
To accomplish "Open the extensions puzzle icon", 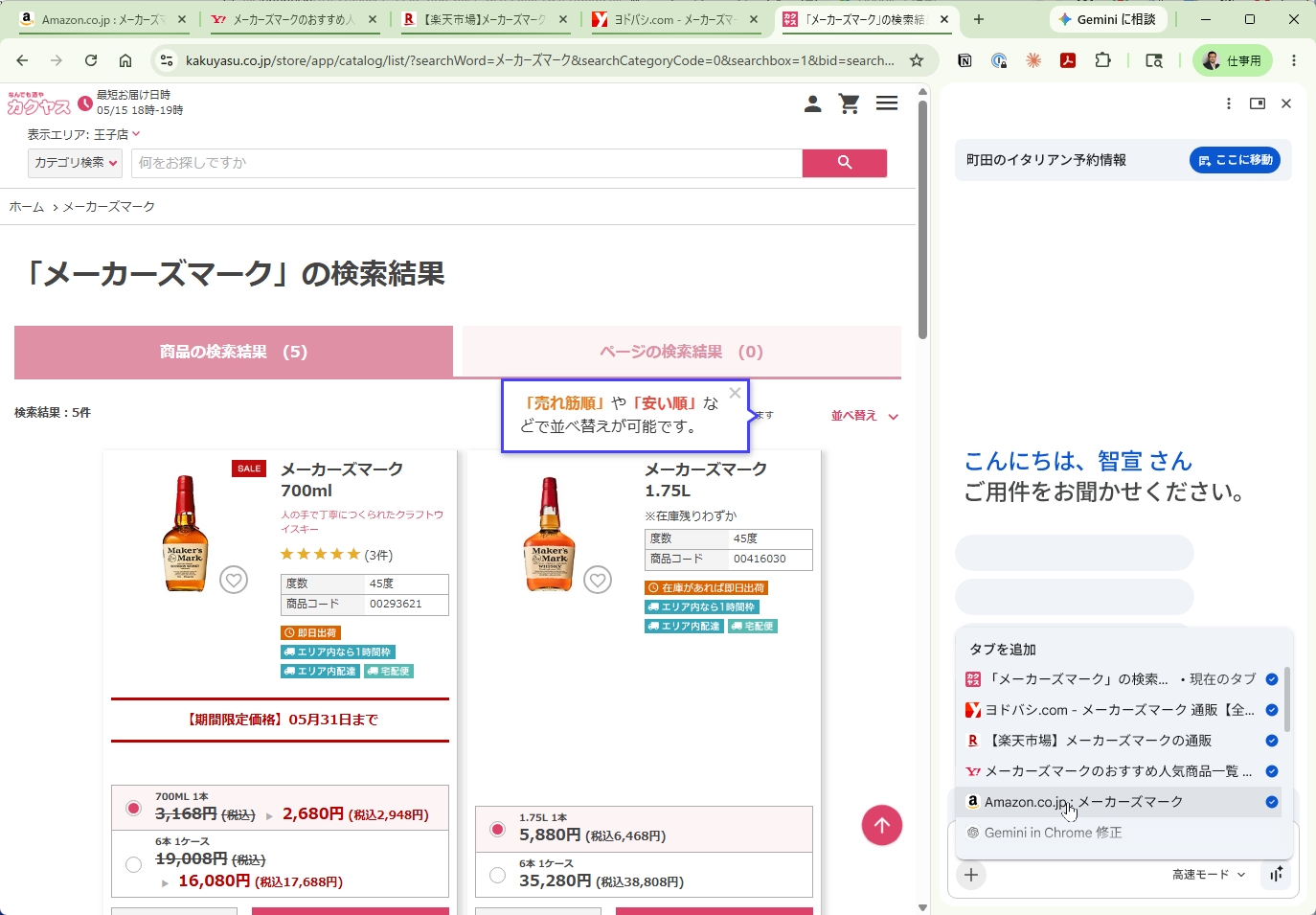I will tap(1102, 60).
